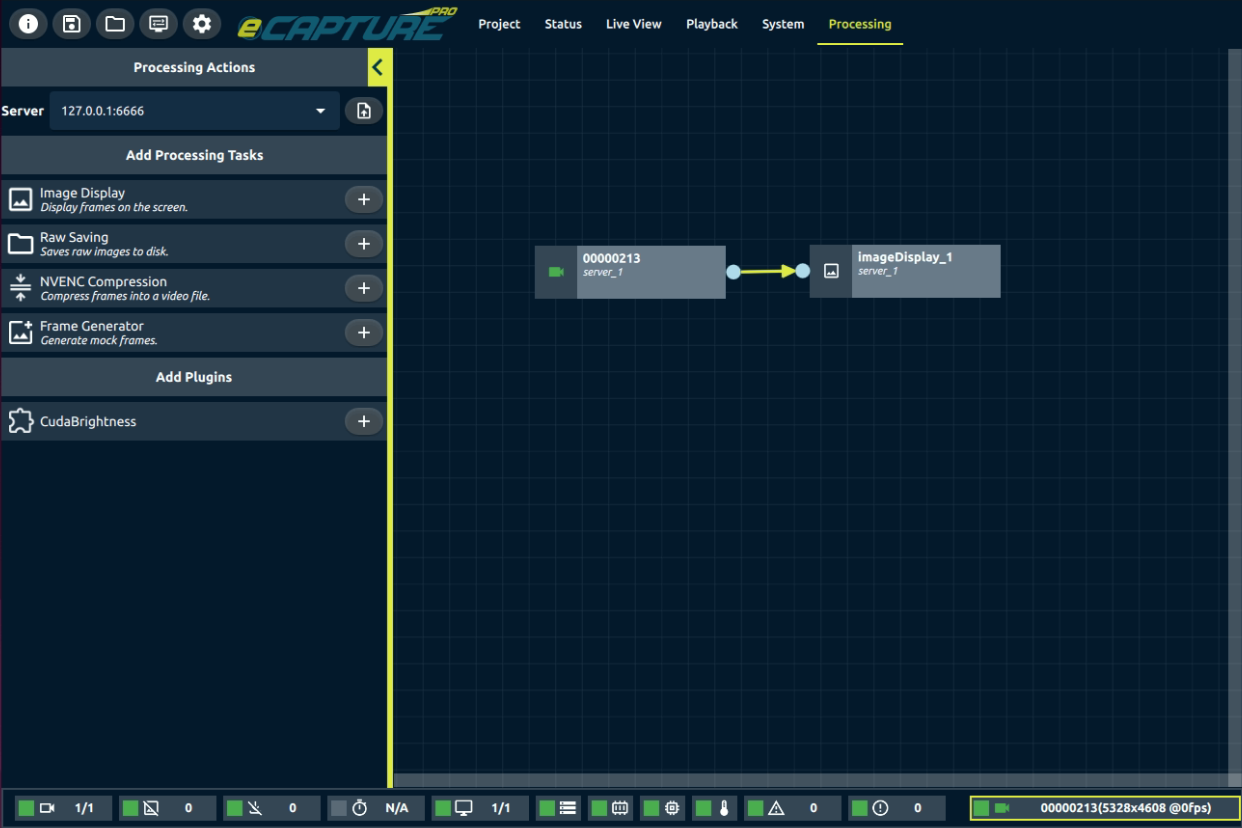This screenshot has height=828, width=1242.
Task: Open the settings gear in the top toolbar
Action: coord(201,23)
